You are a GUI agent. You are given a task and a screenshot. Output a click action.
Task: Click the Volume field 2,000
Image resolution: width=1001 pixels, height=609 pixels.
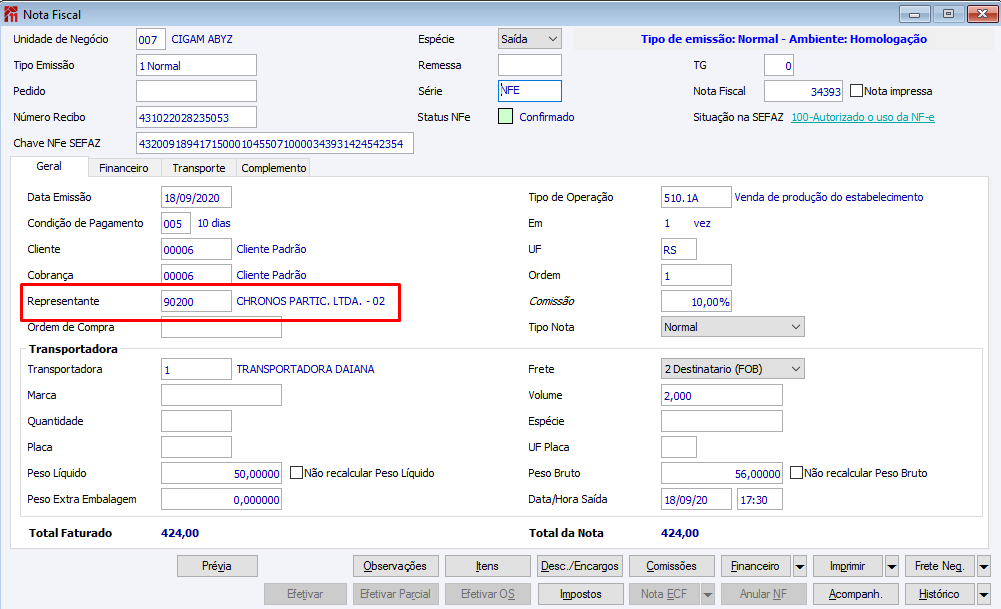(x=721, y=395)
